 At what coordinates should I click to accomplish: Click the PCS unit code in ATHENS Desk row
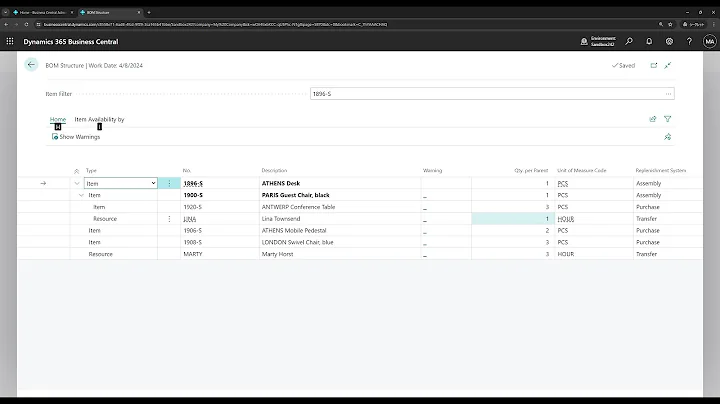point(562,183)
